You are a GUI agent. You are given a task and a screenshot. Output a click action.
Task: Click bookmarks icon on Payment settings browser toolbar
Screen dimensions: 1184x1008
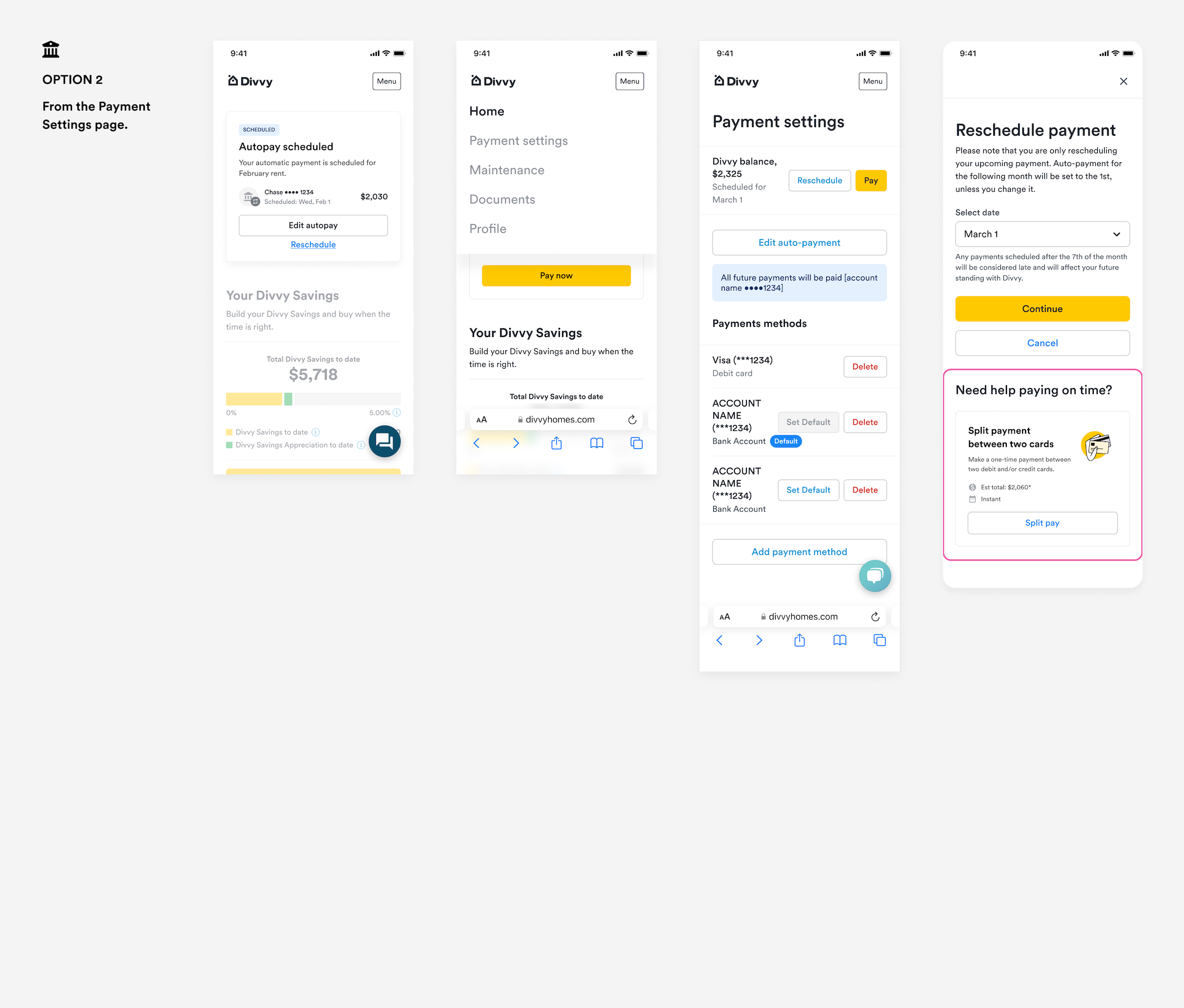pyautogui.click(x=839, y=640)
